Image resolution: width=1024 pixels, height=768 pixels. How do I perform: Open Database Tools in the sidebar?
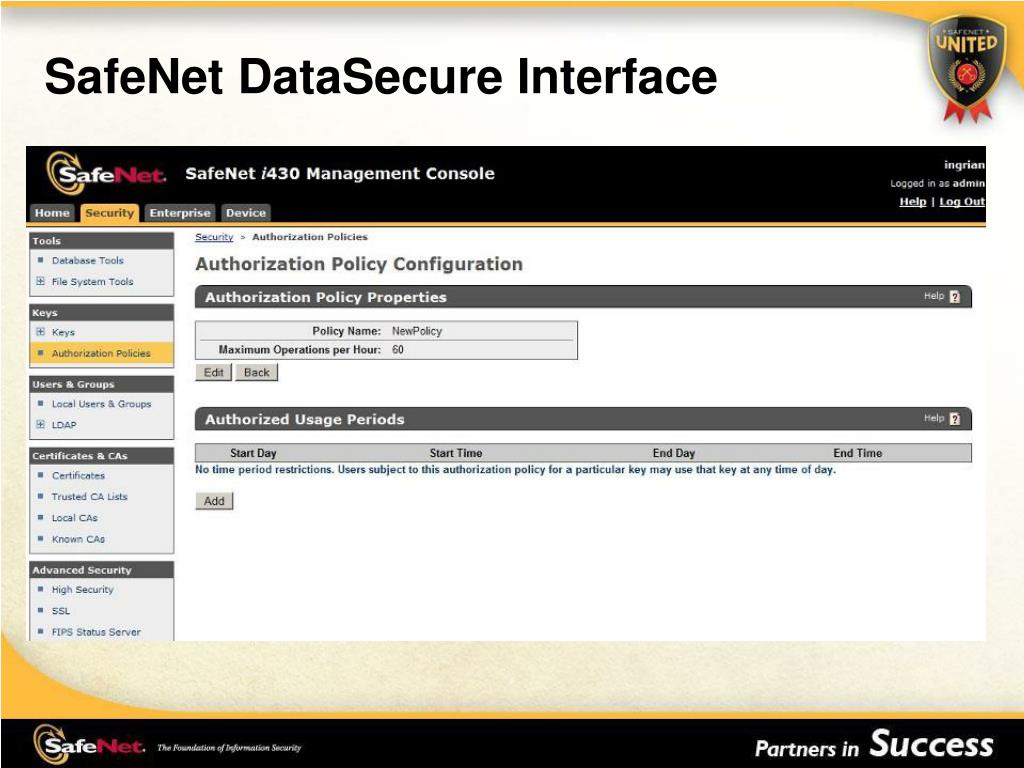pos(88,260)
